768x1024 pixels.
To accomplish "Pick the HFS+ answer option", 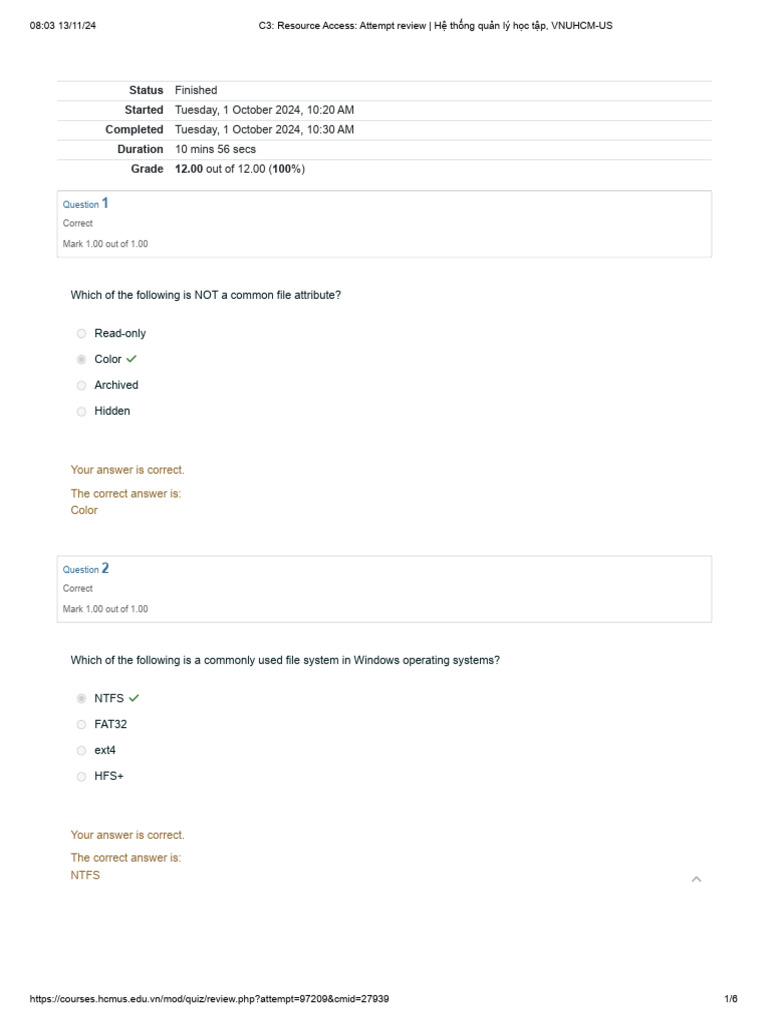I will [x=82, y=777].
